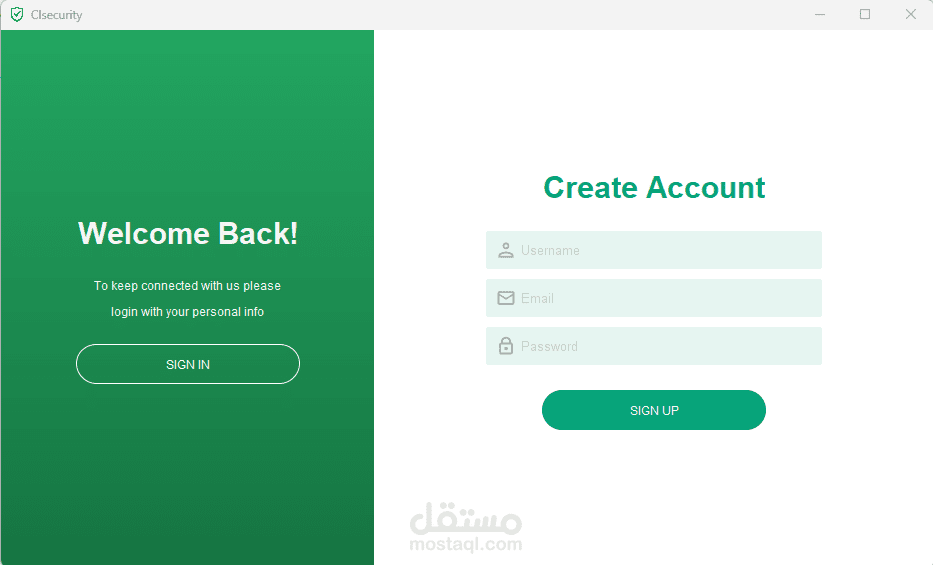Click the user silhouette icon beside Username

pyautogui.click(x=506, y=250)
